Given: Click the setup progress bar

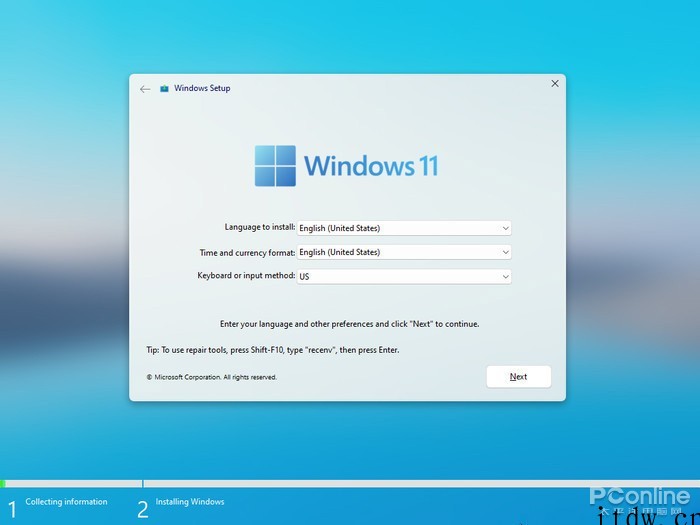Looking at the screenshot, I should pyautogui.click(x=350, y=483).
